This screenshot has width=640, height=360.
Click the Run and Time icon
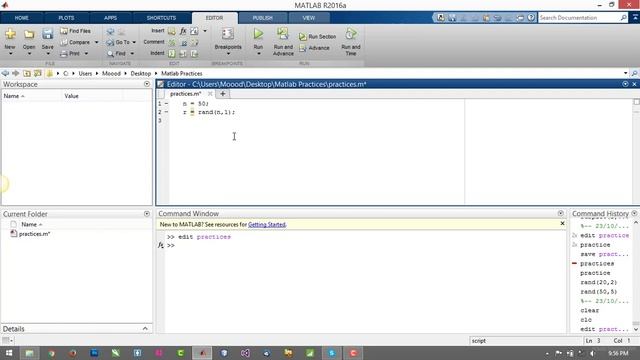coord(351,34)
